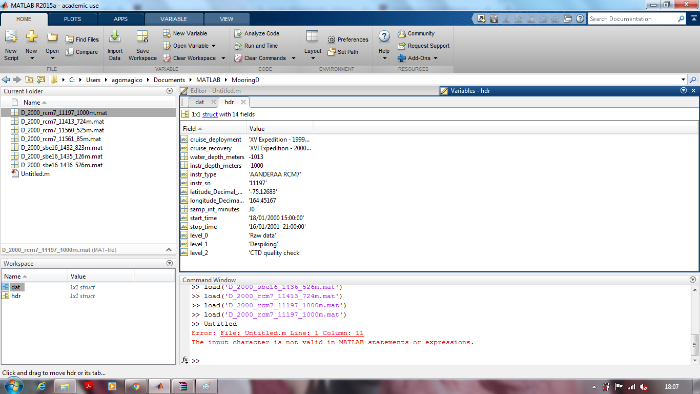
Task: Select the HOME tab
Action: click(24, 19)
